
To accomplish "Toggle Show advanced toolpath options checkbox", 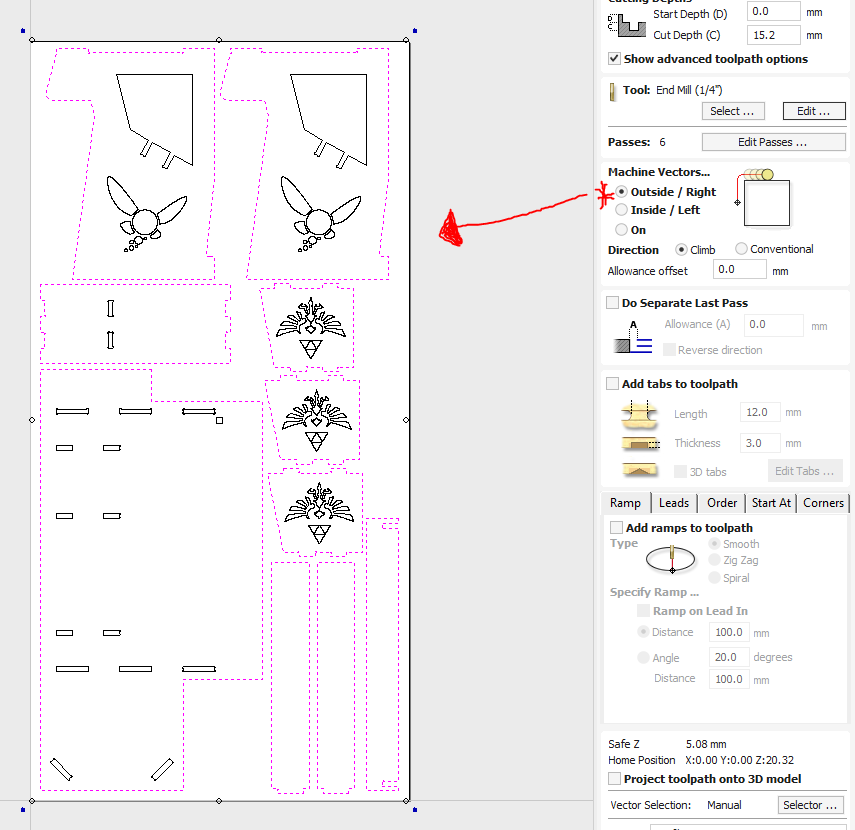I will 615,58.
